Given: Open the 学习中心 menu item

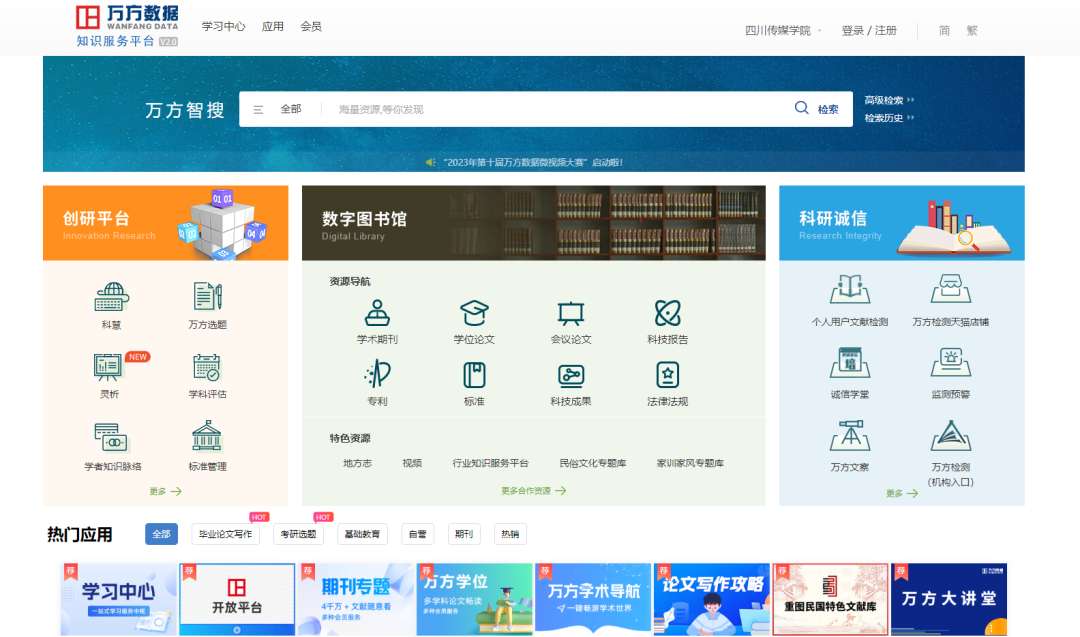Looking at the screenshot, I should (223, 27).
